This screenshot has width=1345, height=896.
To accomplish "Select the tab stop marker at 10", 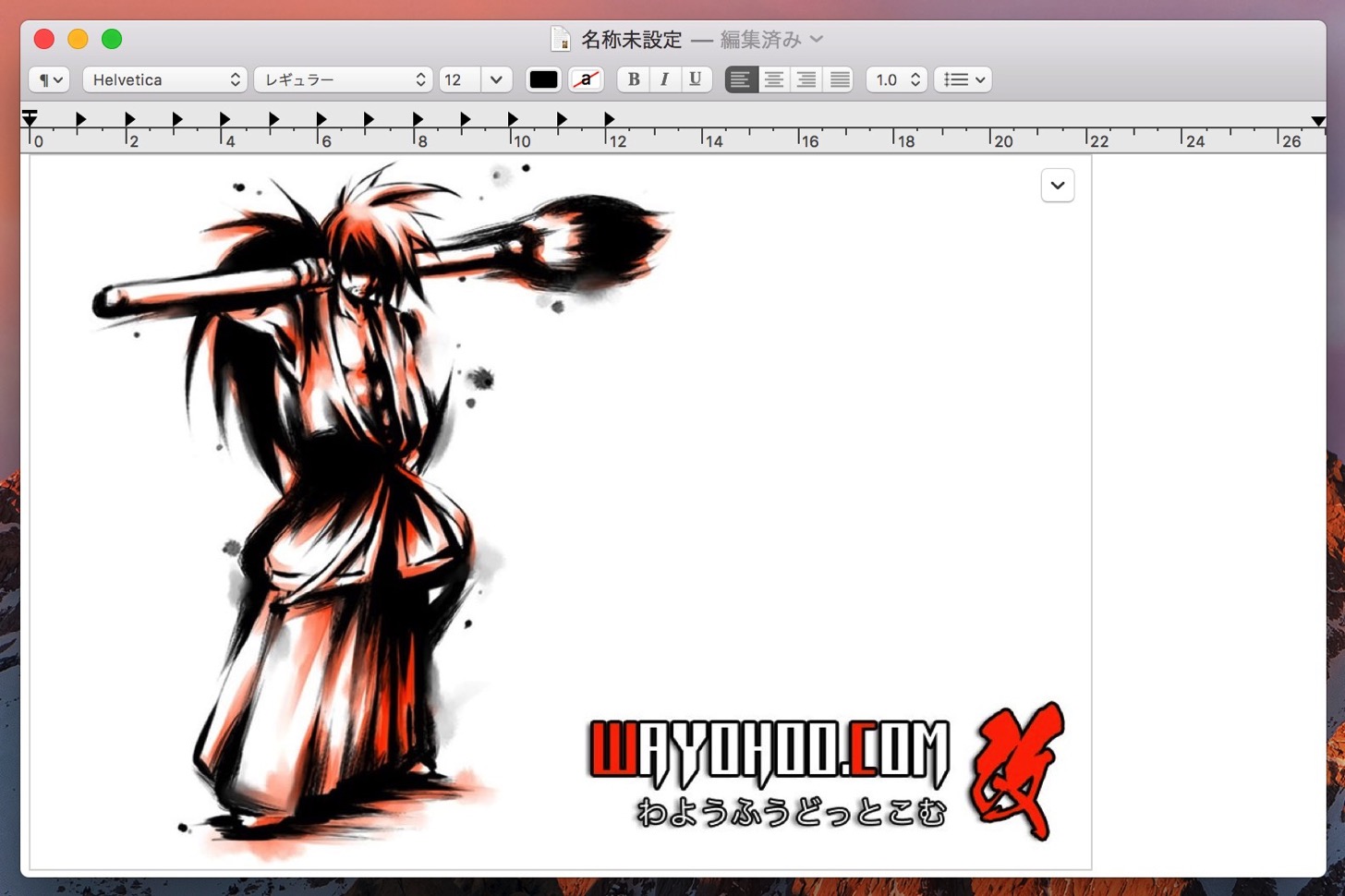I will pos(513,119).
